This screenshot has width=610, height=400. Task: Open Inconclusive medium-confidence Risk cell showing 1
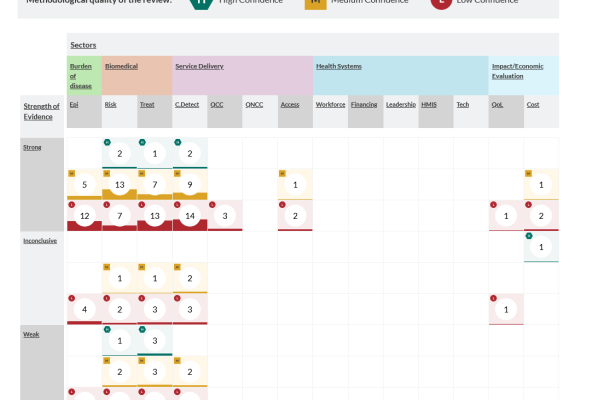(119, 278)
